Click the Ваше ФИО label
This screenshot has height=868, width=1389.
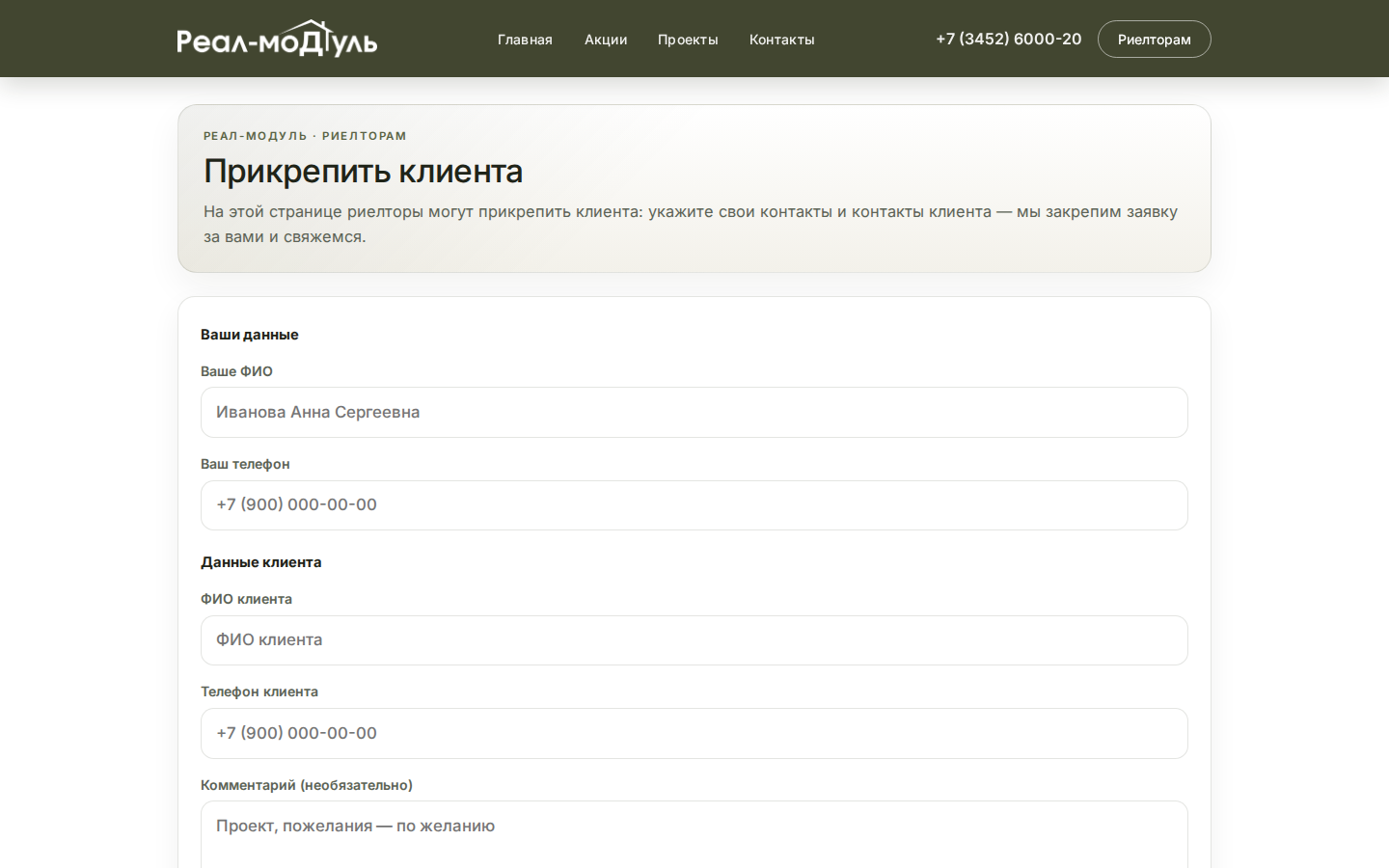point(236,371)
